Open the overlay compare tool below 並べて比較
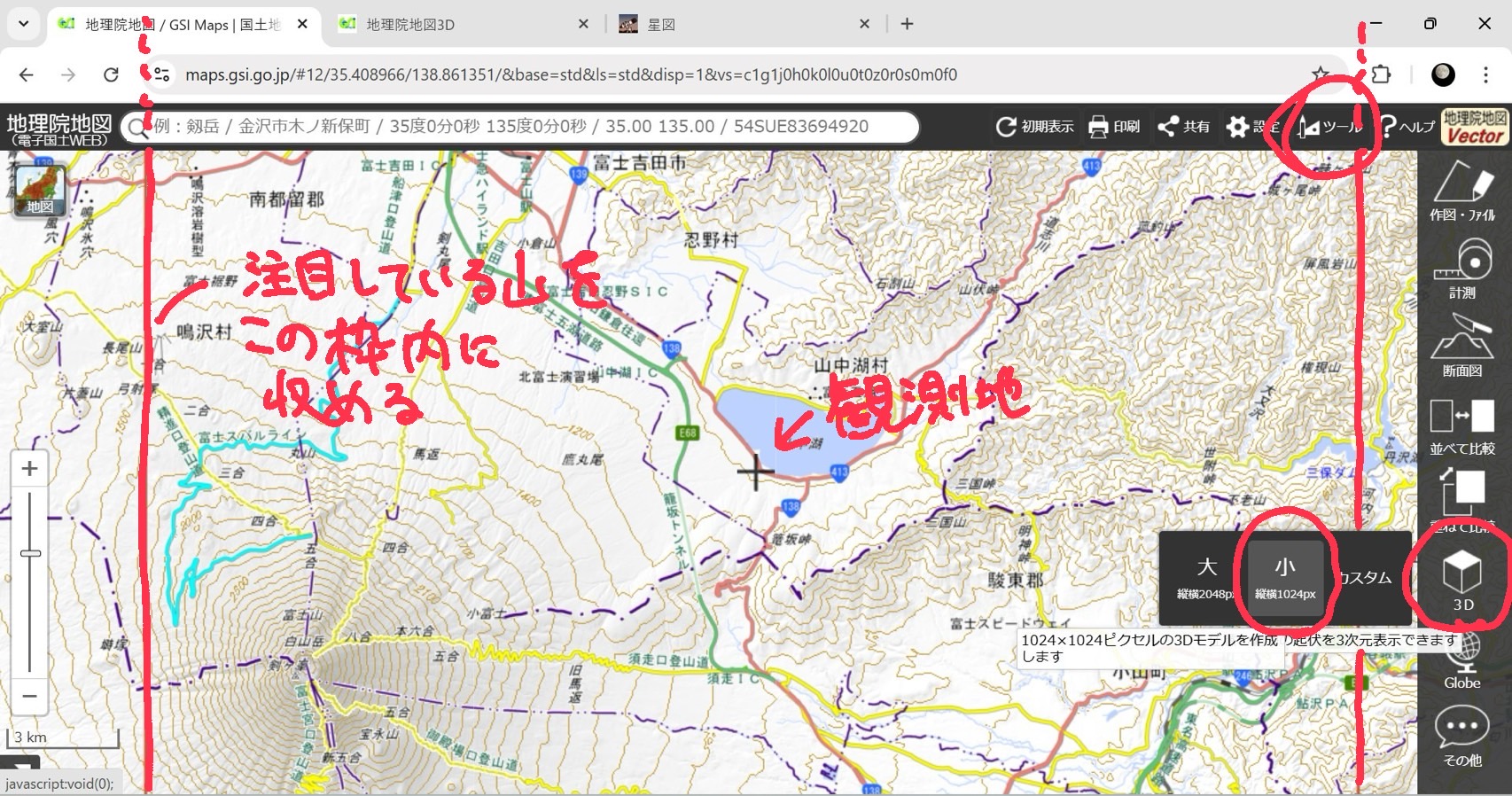Image resolution: width=1512 pixels, height=796 pixels. point(1462,498)
